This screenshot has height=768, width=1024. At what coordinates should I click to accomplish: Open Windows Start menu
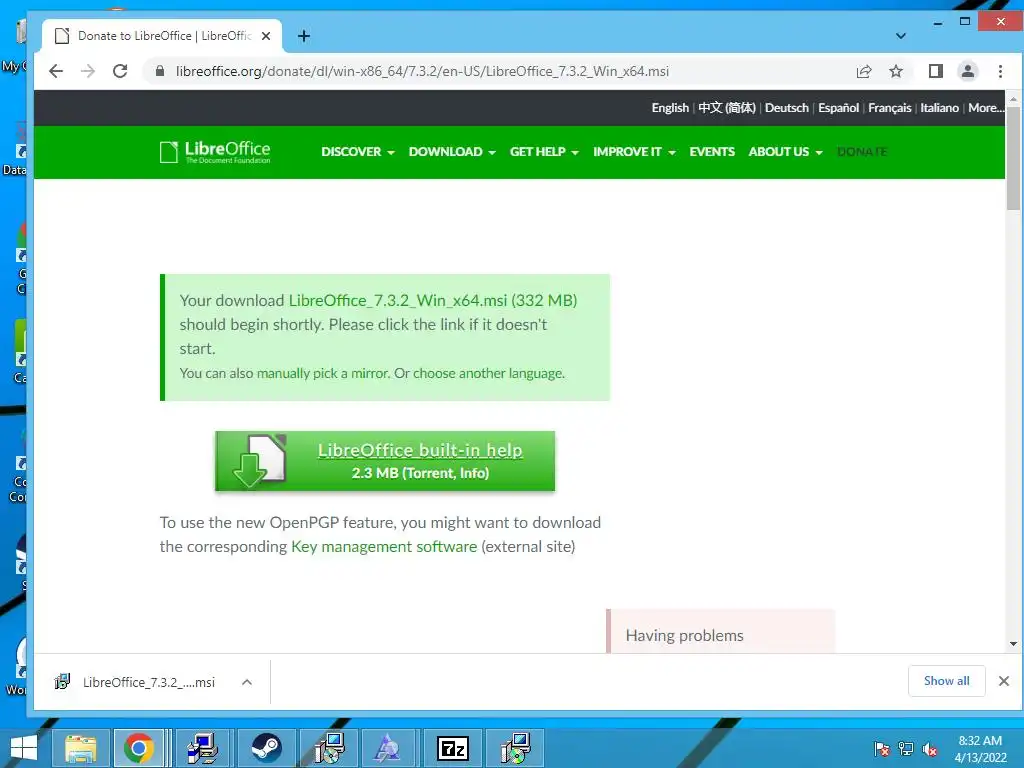pos(24,748)
